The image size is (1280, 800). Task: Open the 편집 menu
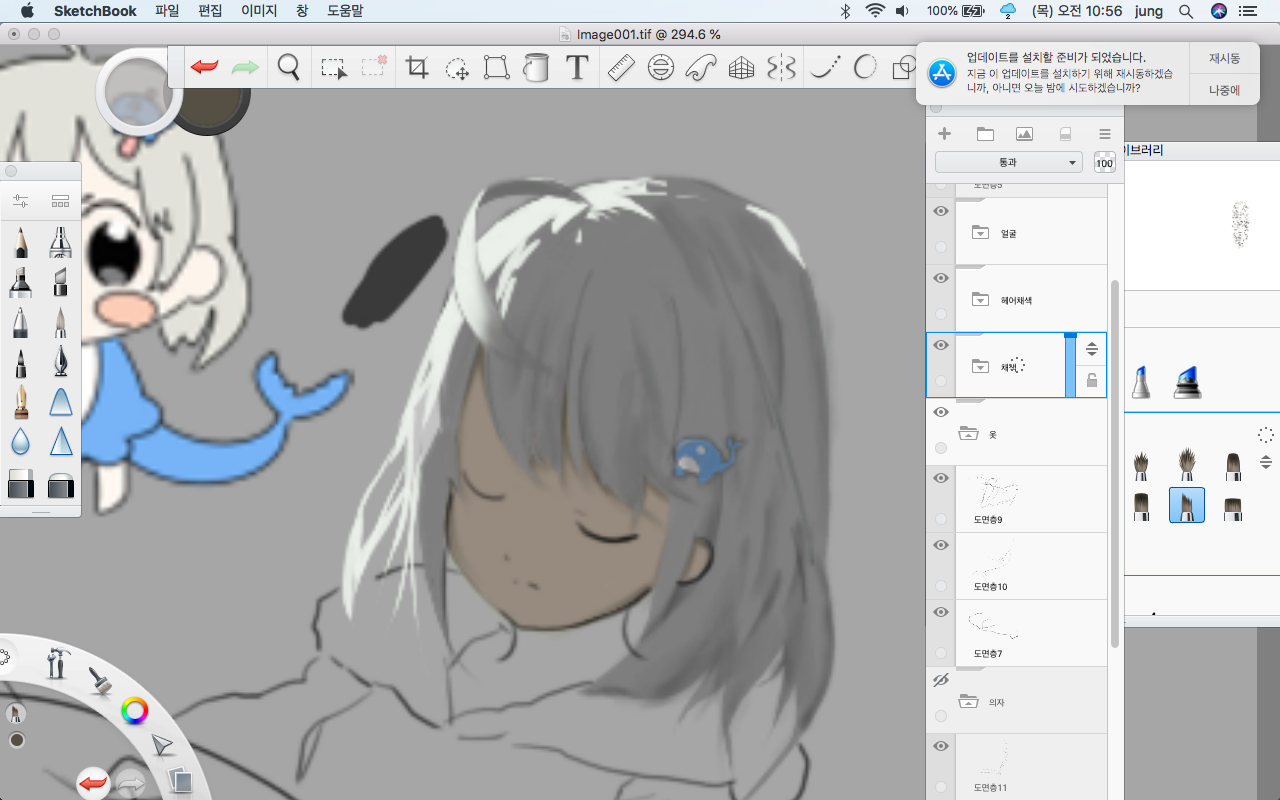[x=210, y=11]
